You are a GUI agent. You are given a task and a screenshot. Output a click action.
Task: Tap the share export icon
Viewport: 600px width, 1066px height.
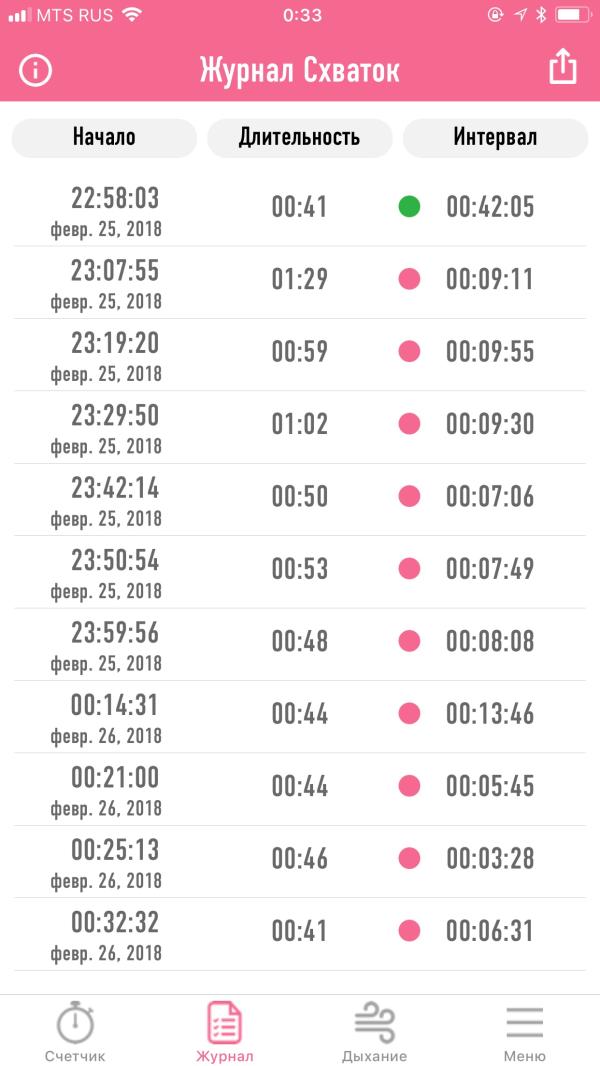(x=563, y=68)
